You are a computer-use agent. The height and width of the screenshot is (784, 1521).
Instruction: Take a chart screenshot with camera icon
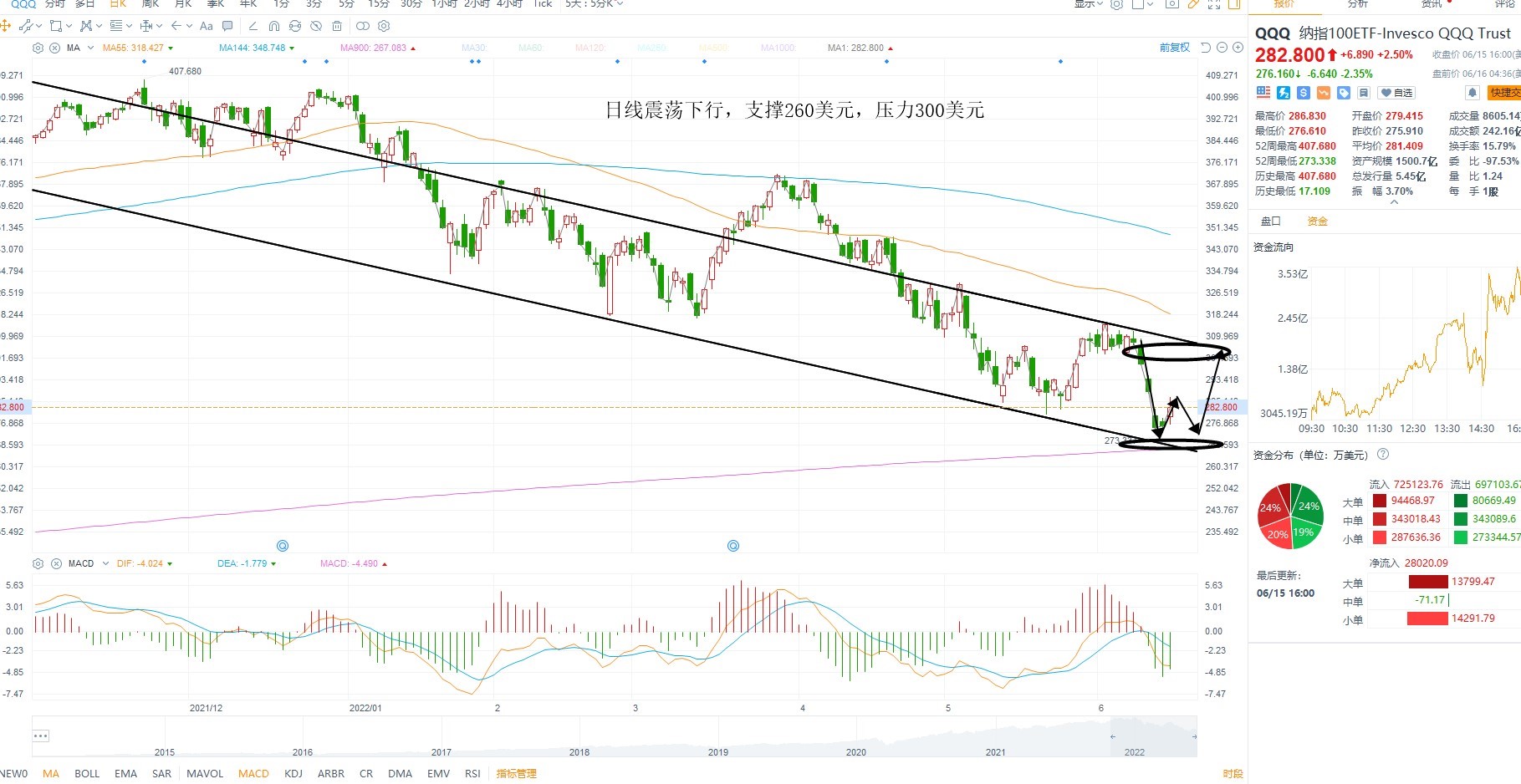(x=1172, y=4)
